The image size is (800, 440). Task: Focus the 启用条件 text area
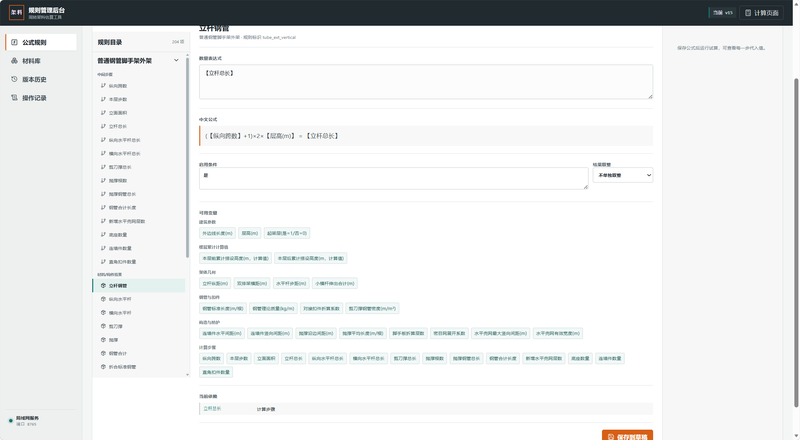click(393, 179)
